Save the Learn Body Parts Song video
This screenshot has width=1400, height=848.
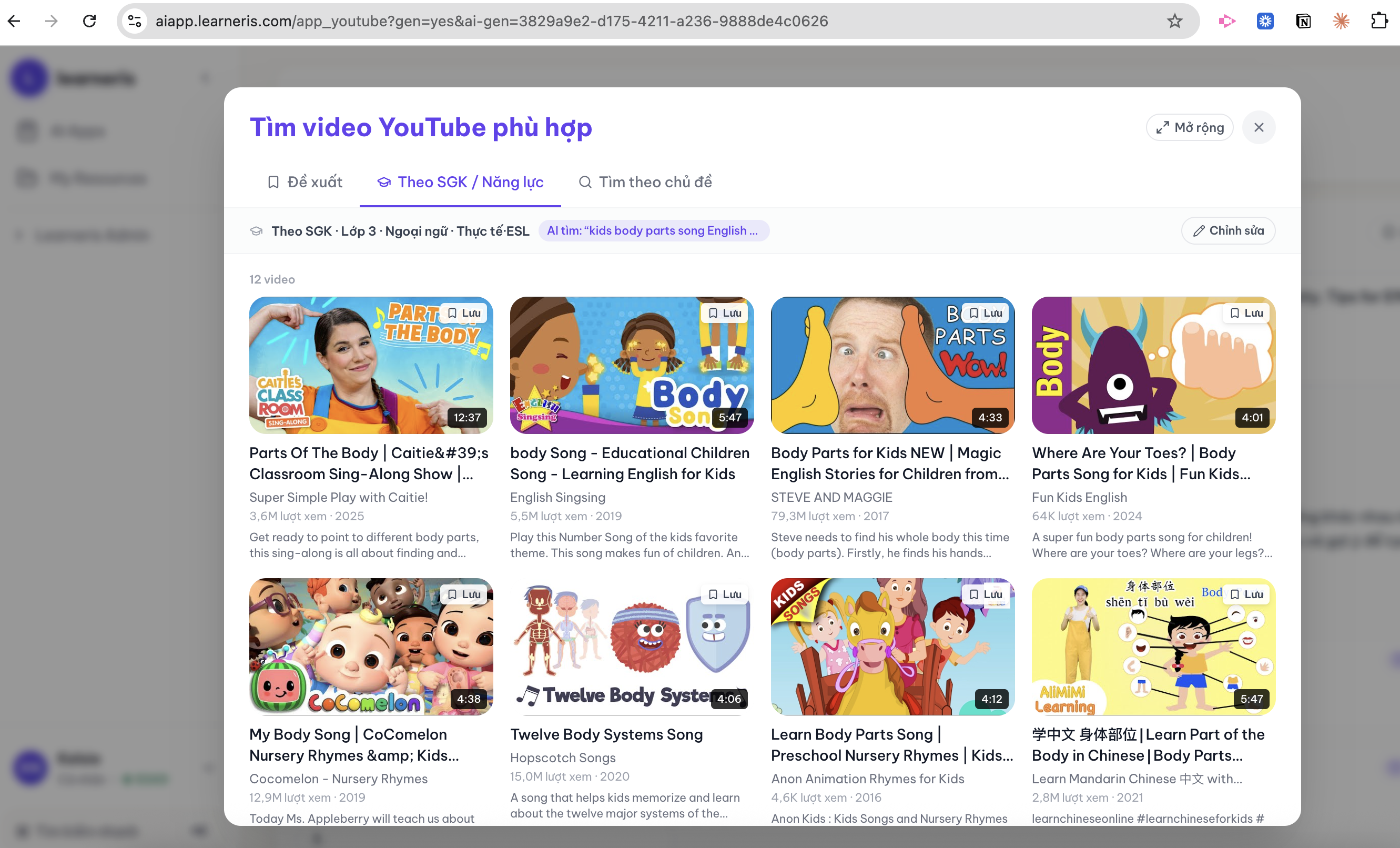(985, 594)
